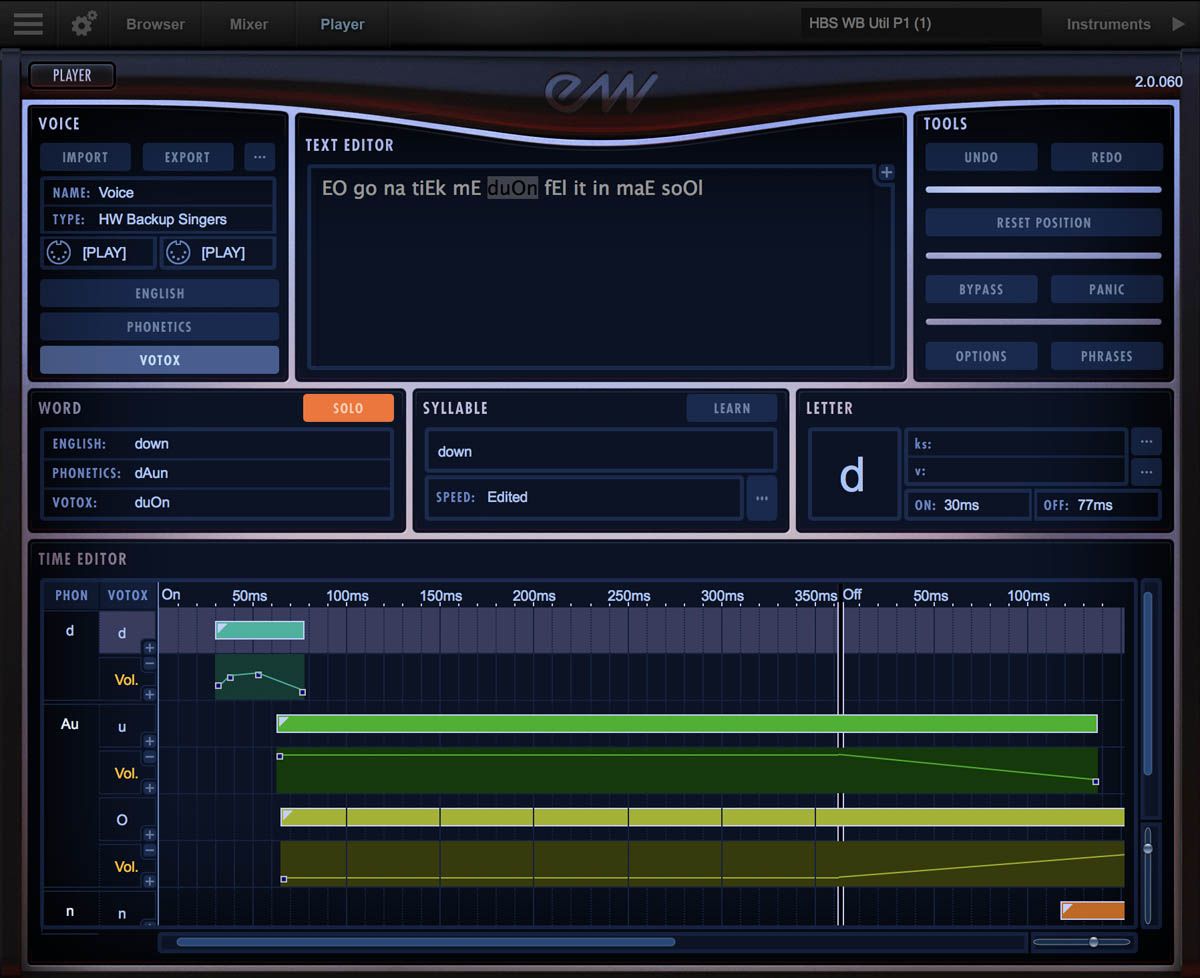Open the more options menu beside EXPORT
This screenshot has width=1200, height=978.
pos(259,157)
